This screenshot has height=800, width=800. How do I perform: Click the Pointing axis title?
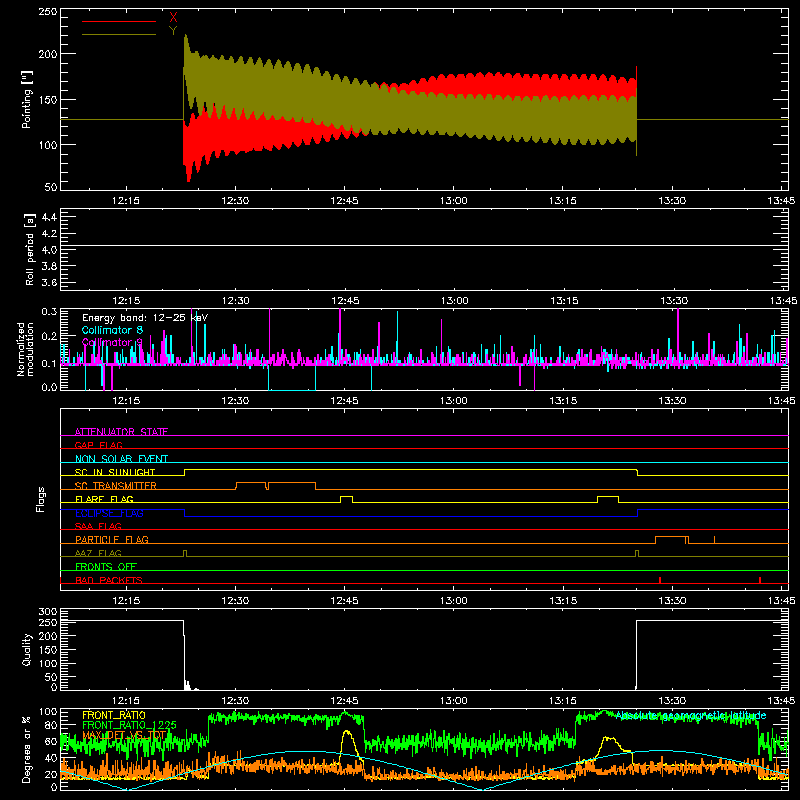(27, 99)
